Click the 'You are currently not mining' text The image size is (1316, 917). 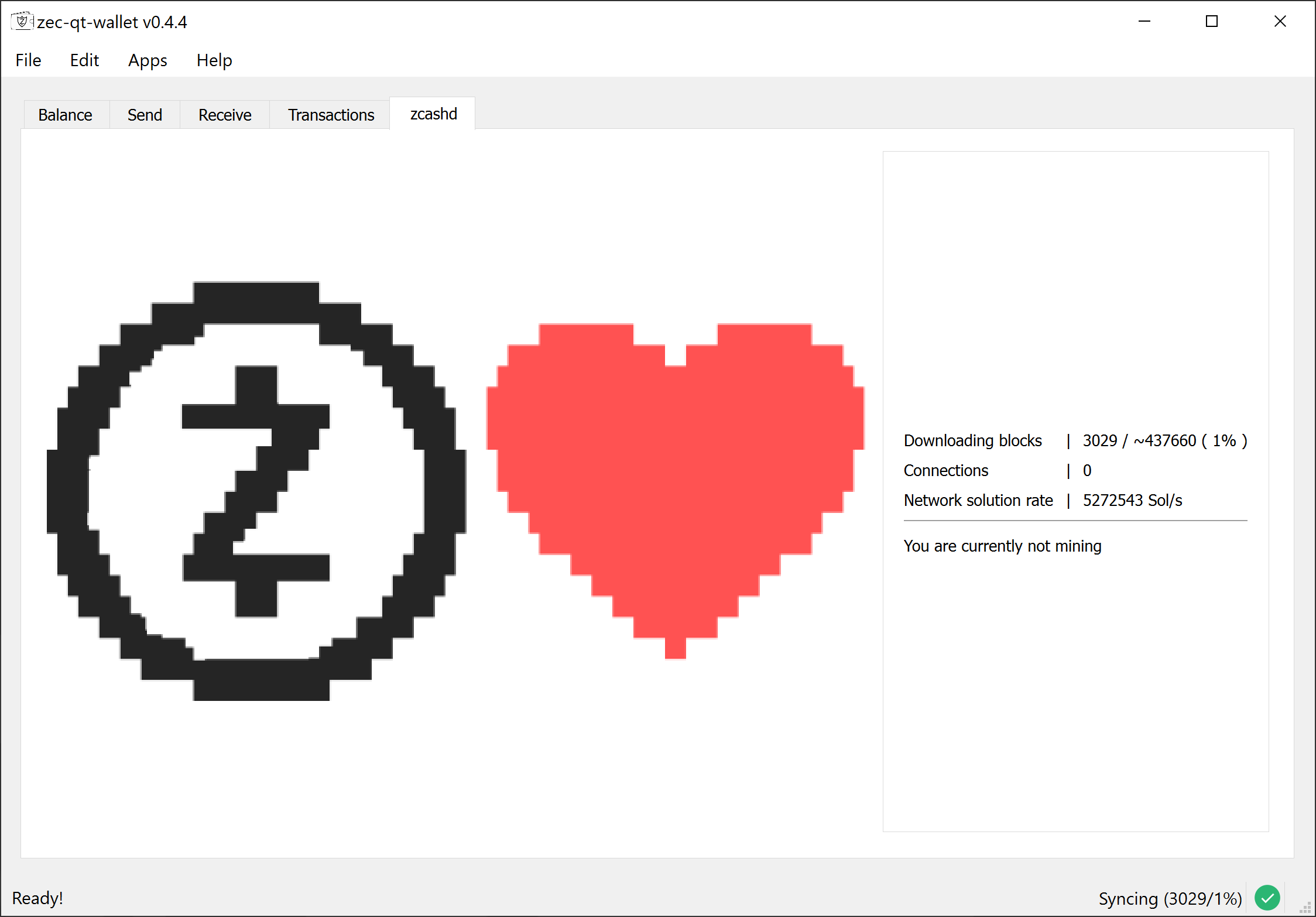tap(1002, 546)
